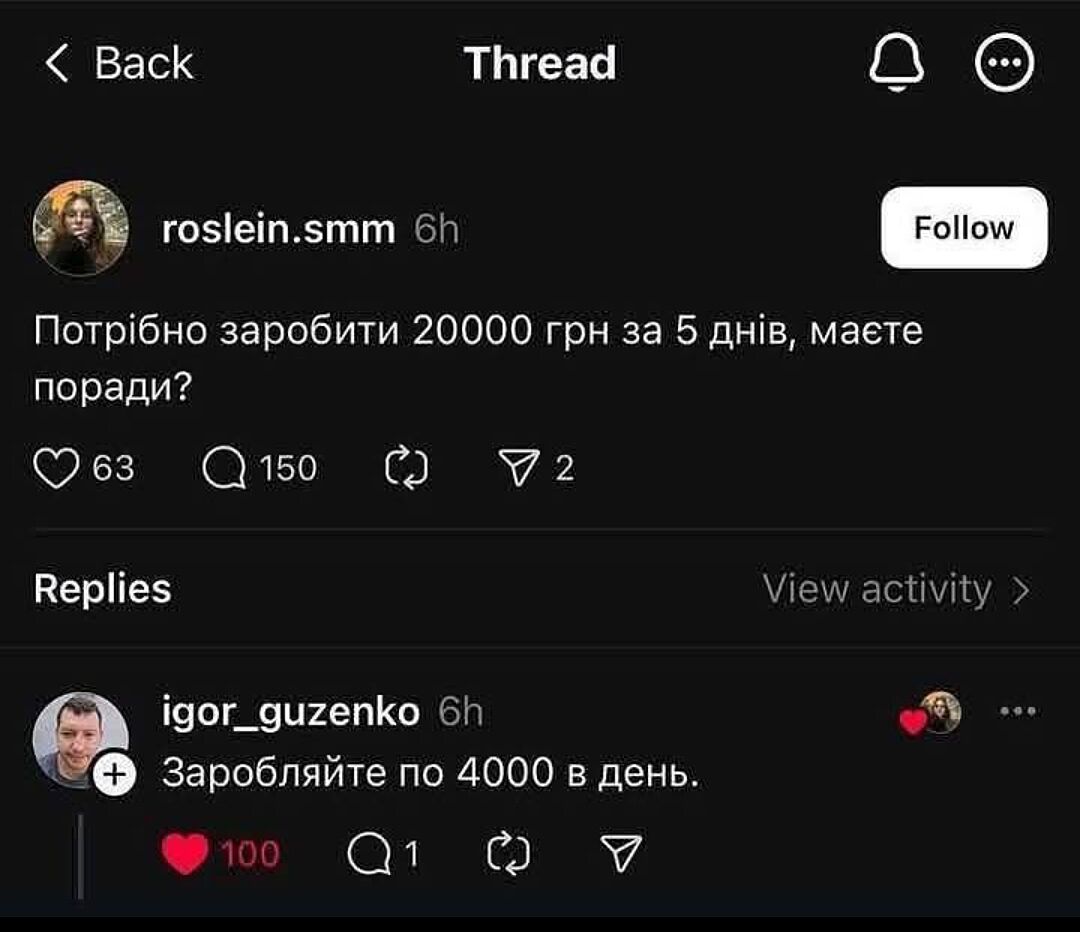
Task: Open the more options circle menu
Action: (x=1004, y=66)
